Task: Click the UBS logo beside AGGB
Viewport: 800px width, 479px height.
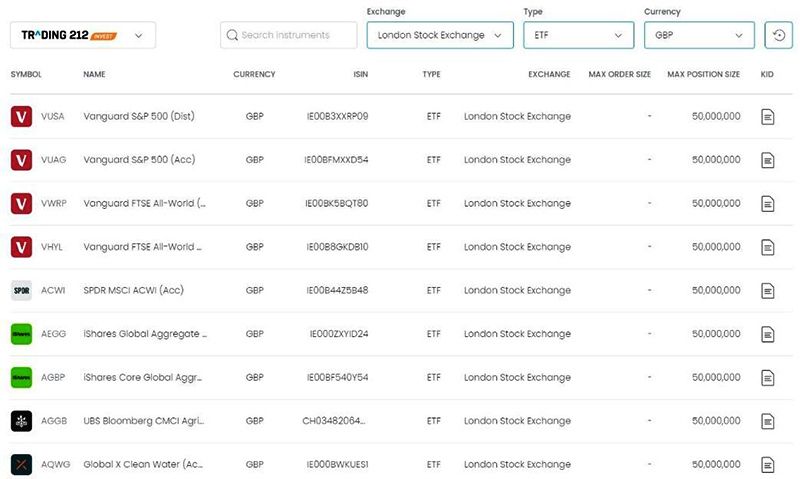Action: 21,421
